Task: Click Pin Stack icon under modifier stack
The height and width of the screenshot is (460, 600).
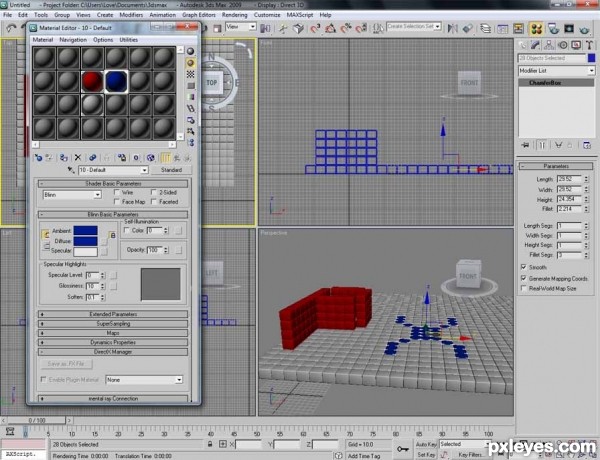Action: click(x=525, y=145)
